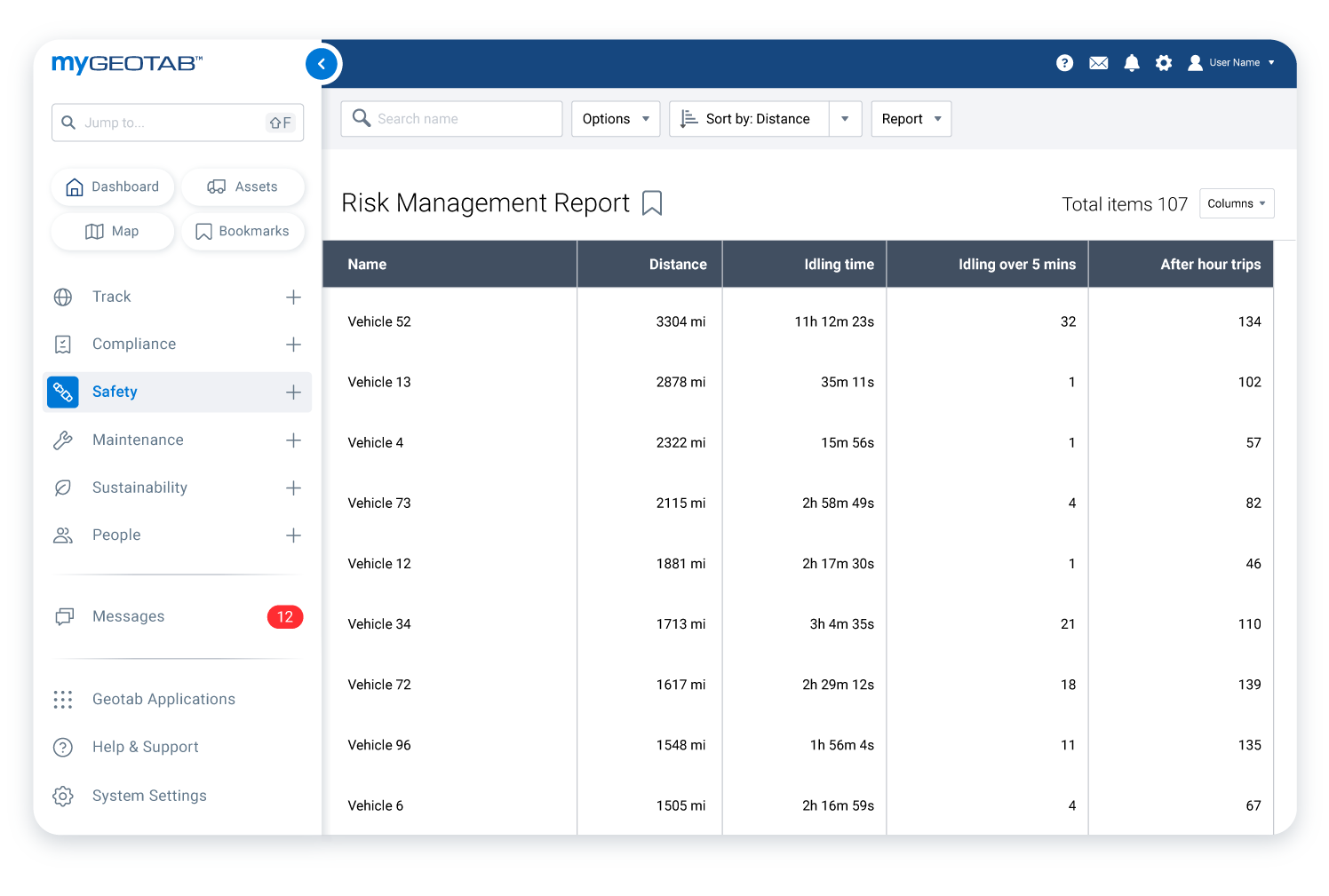Open the Sustainability section
Image resolution: width=1329 pixels, height=896 pixels.
pyautogui.click(x=139, y=488)
